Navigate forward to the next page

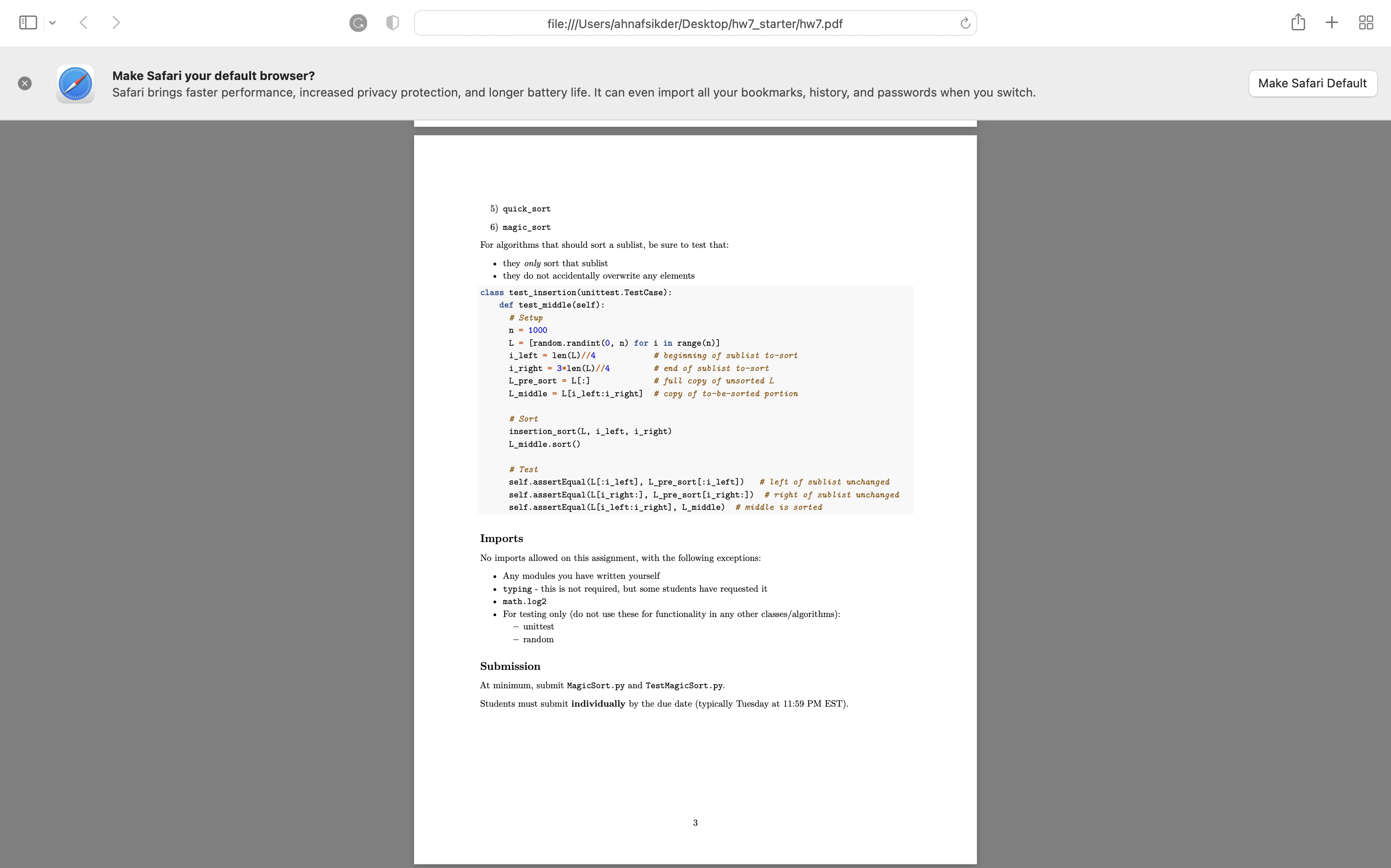click(x=116, y=23)
